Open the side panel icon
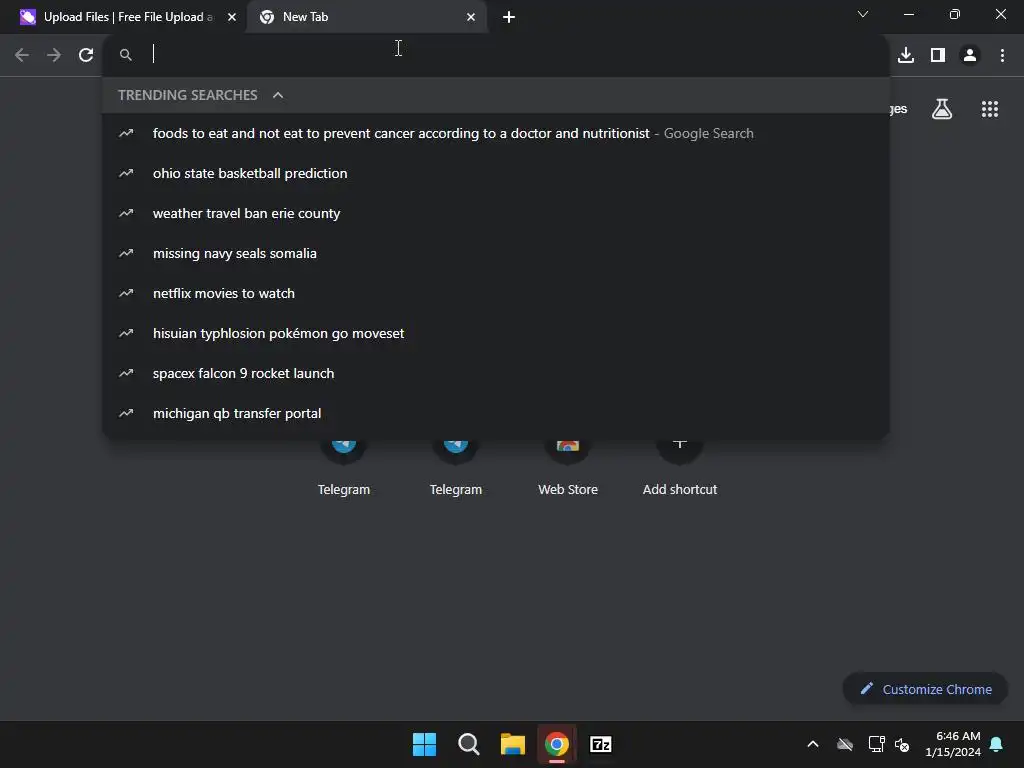 [938, 55]
